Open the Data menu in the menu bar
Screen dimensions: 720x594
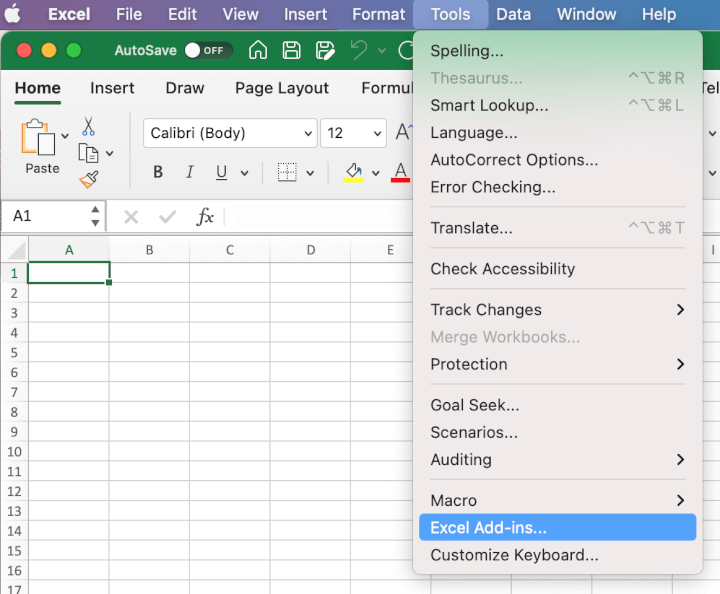(x=513, y=14)
